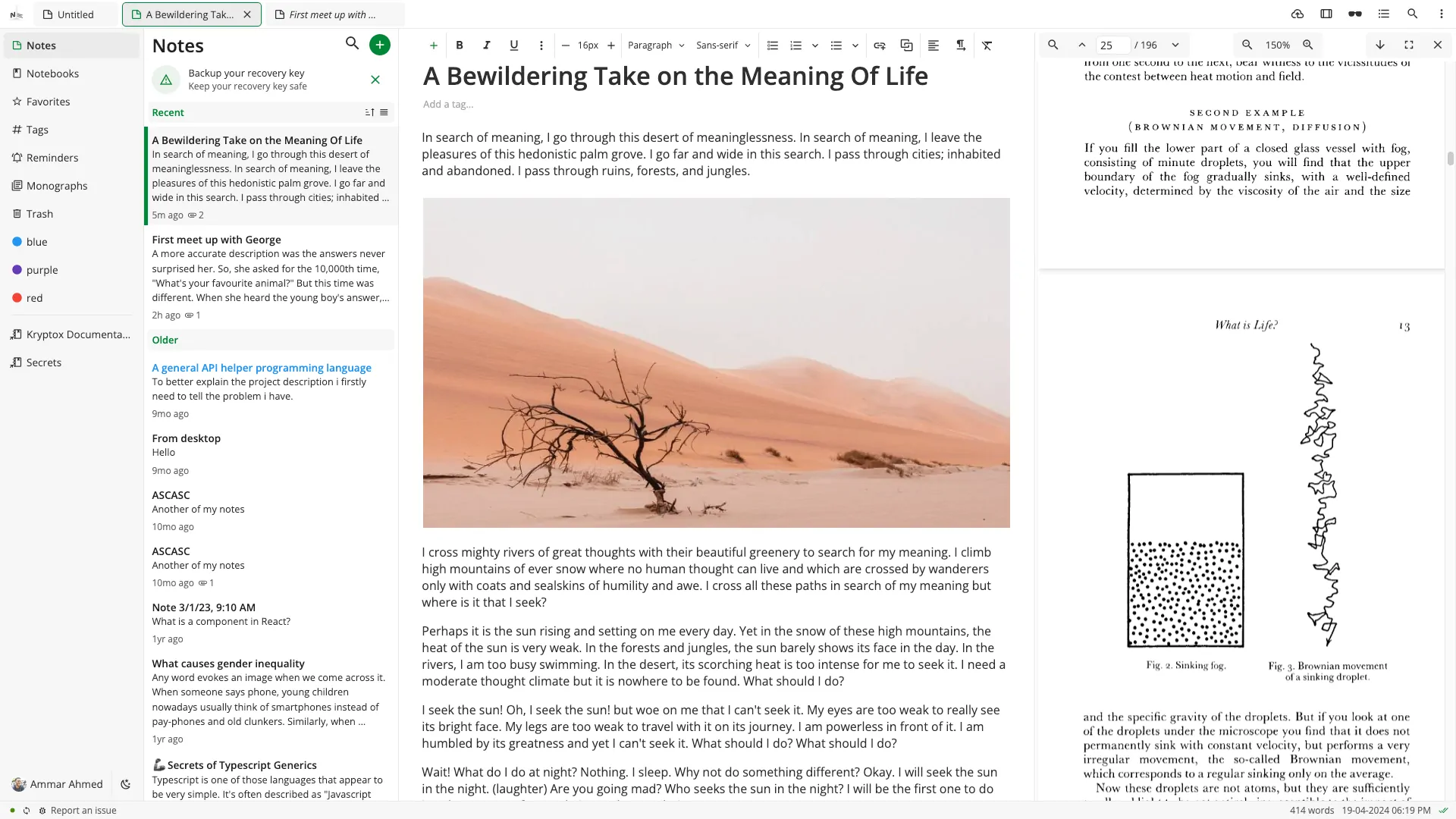The height and width of the screenshot is (819, 1456).
Task: Open First meet up with George note
Action: point(271,277)
